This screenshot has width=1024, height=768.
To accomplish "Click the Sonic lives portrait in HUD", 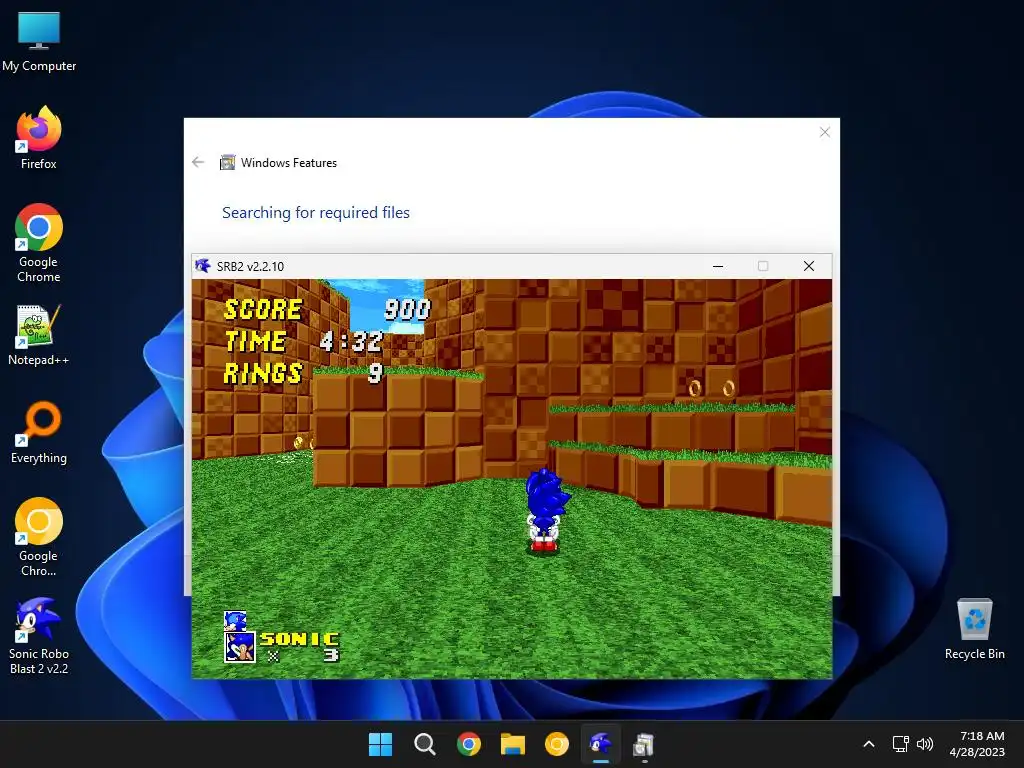I will tap(240, 647).
